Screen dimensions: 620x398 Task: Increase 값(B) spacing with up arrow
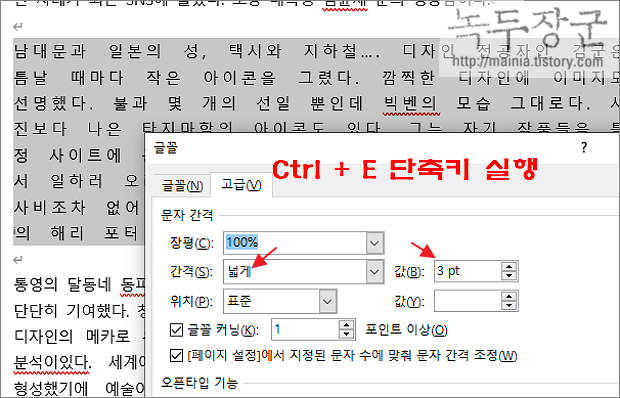pos(509,266)
